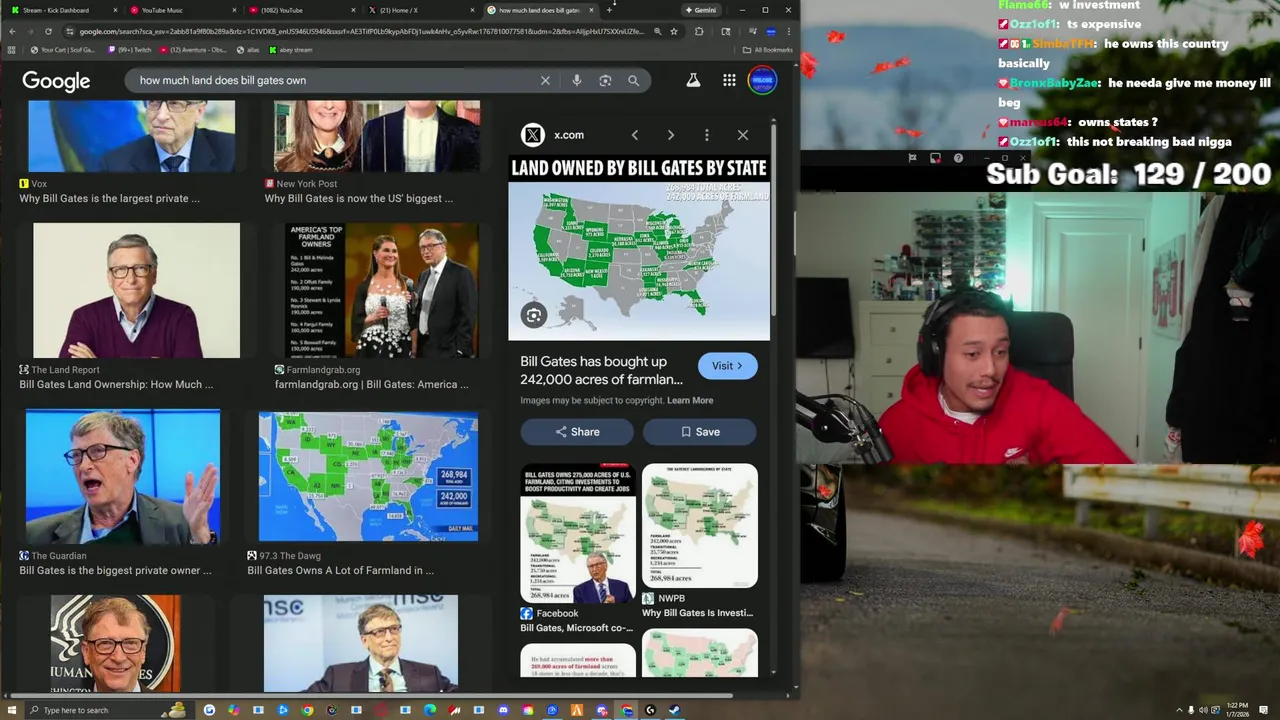Go to the previous image in preview panel
This screenshot has width=1280, height=720.
point(634,135)
